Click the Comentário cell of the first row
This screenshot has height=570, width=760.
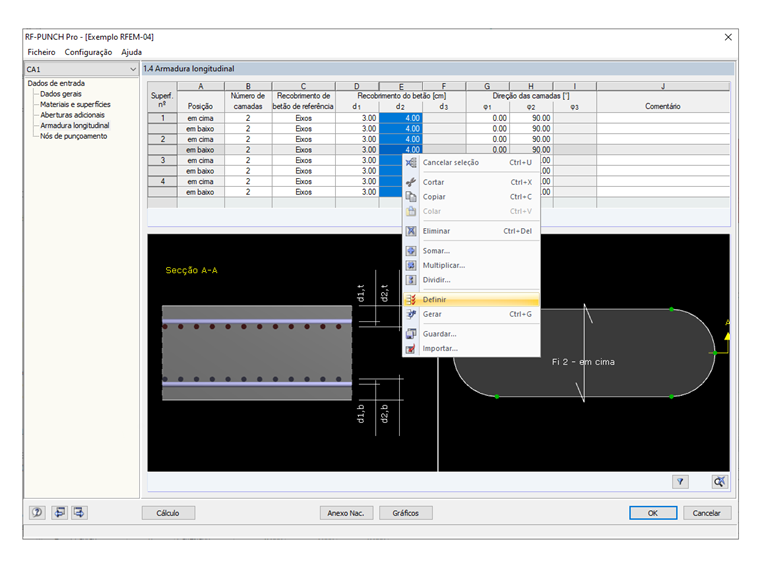click(662, 117)
